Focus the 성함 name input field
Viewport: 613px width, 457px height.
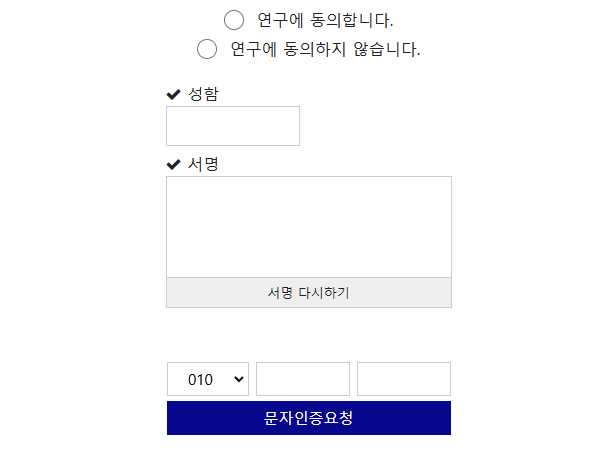233,126
